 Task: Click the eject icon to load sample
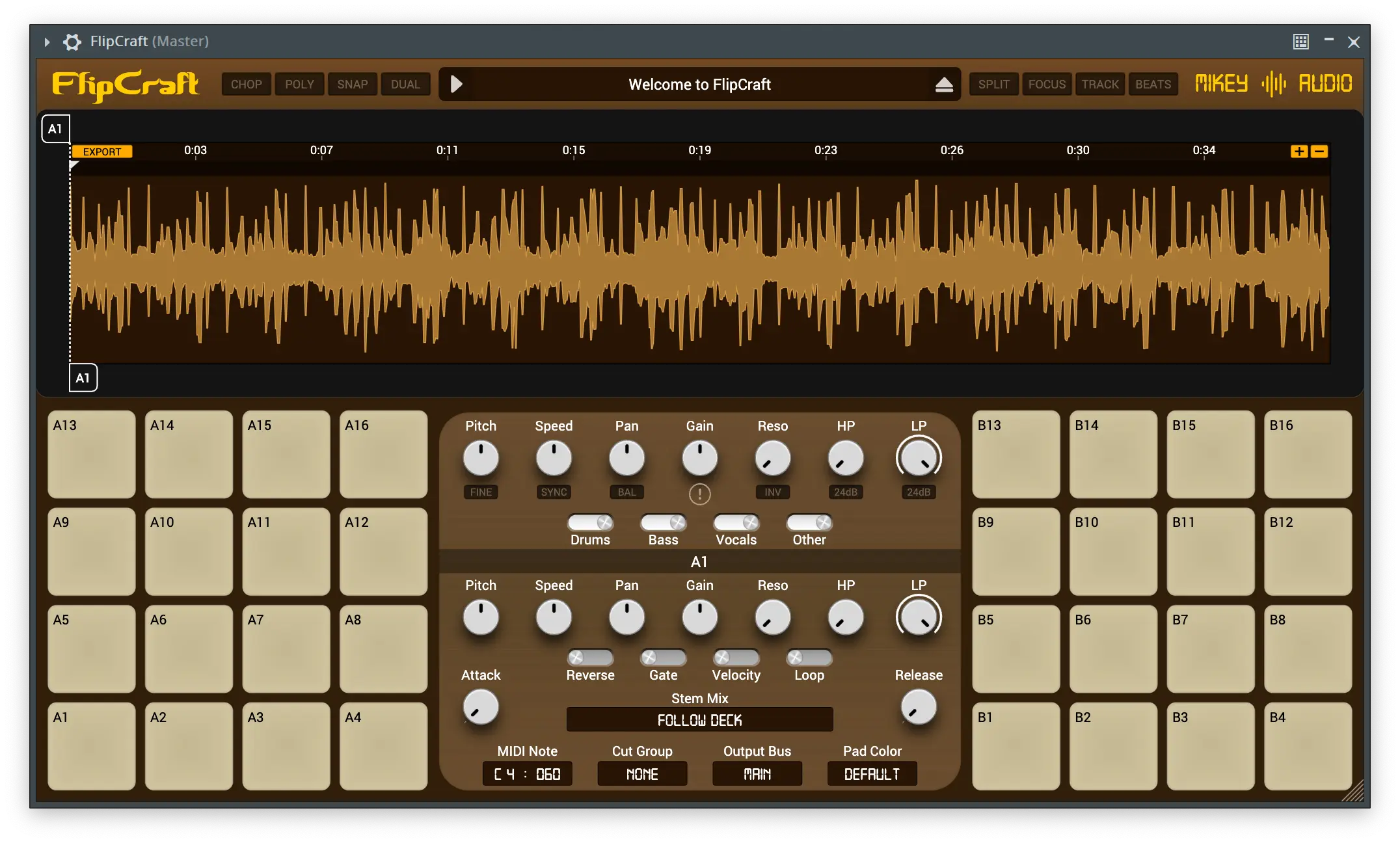coord(944,85)
